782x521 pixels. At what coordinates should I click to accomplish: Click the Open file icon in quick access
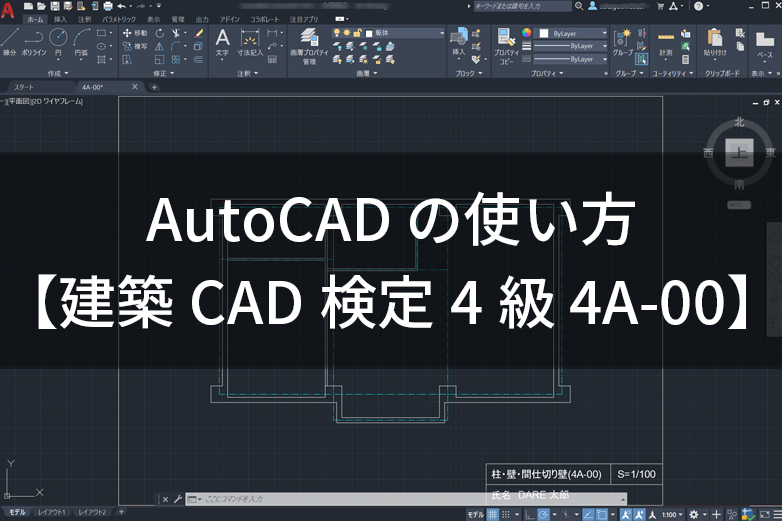click(x=41, y=6)
